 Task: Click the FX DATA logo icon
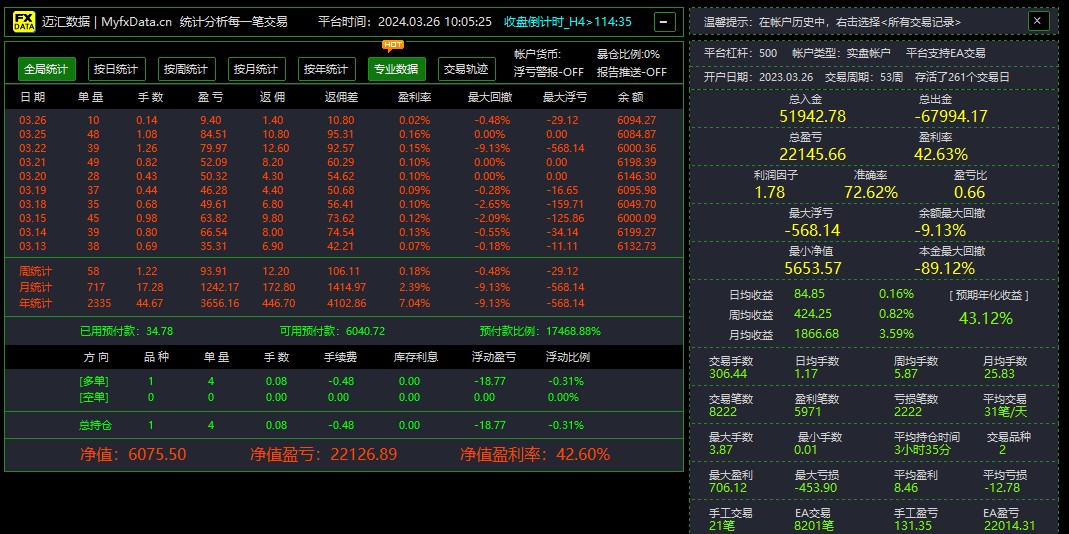pos(25,22)
